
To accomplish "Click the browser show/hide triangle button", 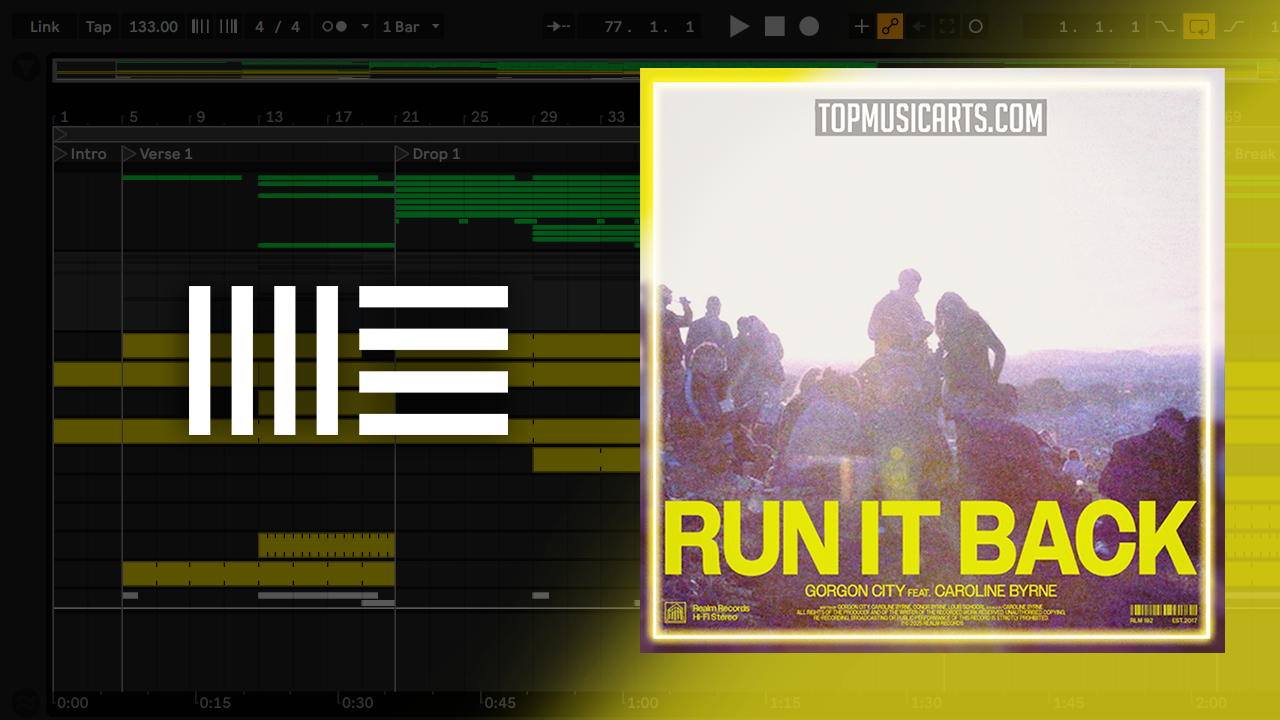I will pyautogui.click(x=26, y=68).
